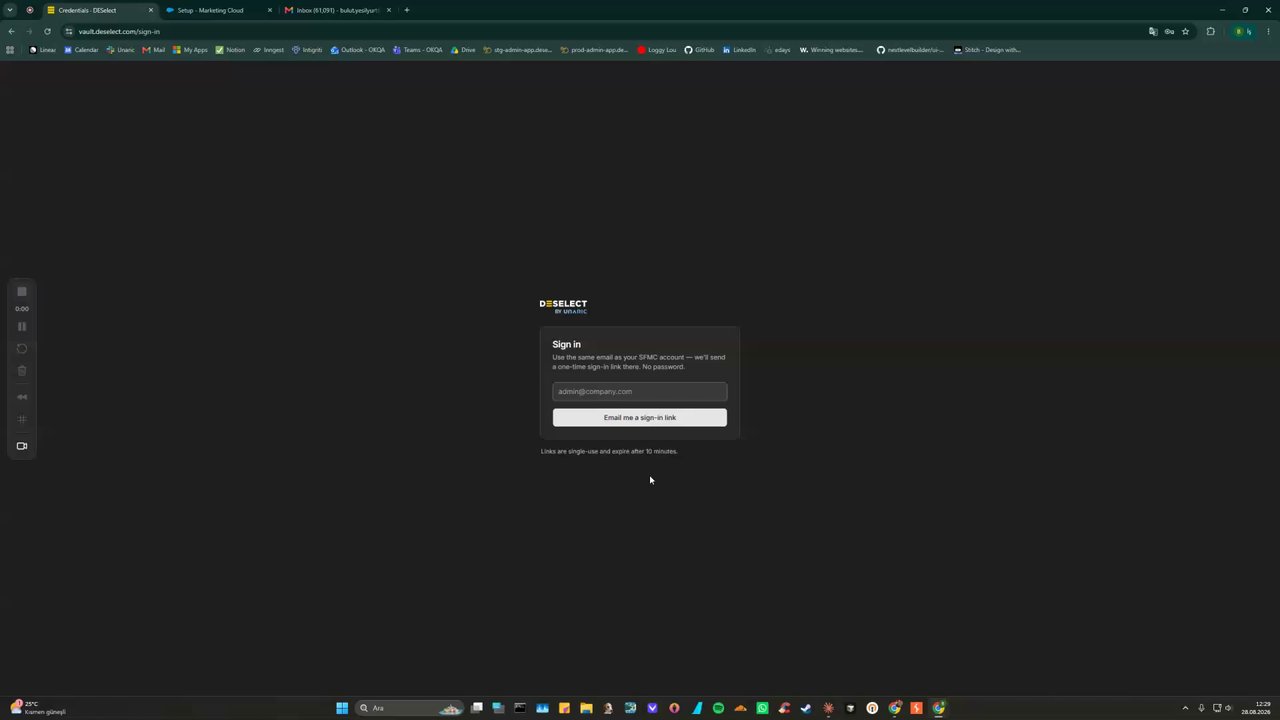
Task: Open File Explorer from the taskbar
Action: click(x=586, y=708)
